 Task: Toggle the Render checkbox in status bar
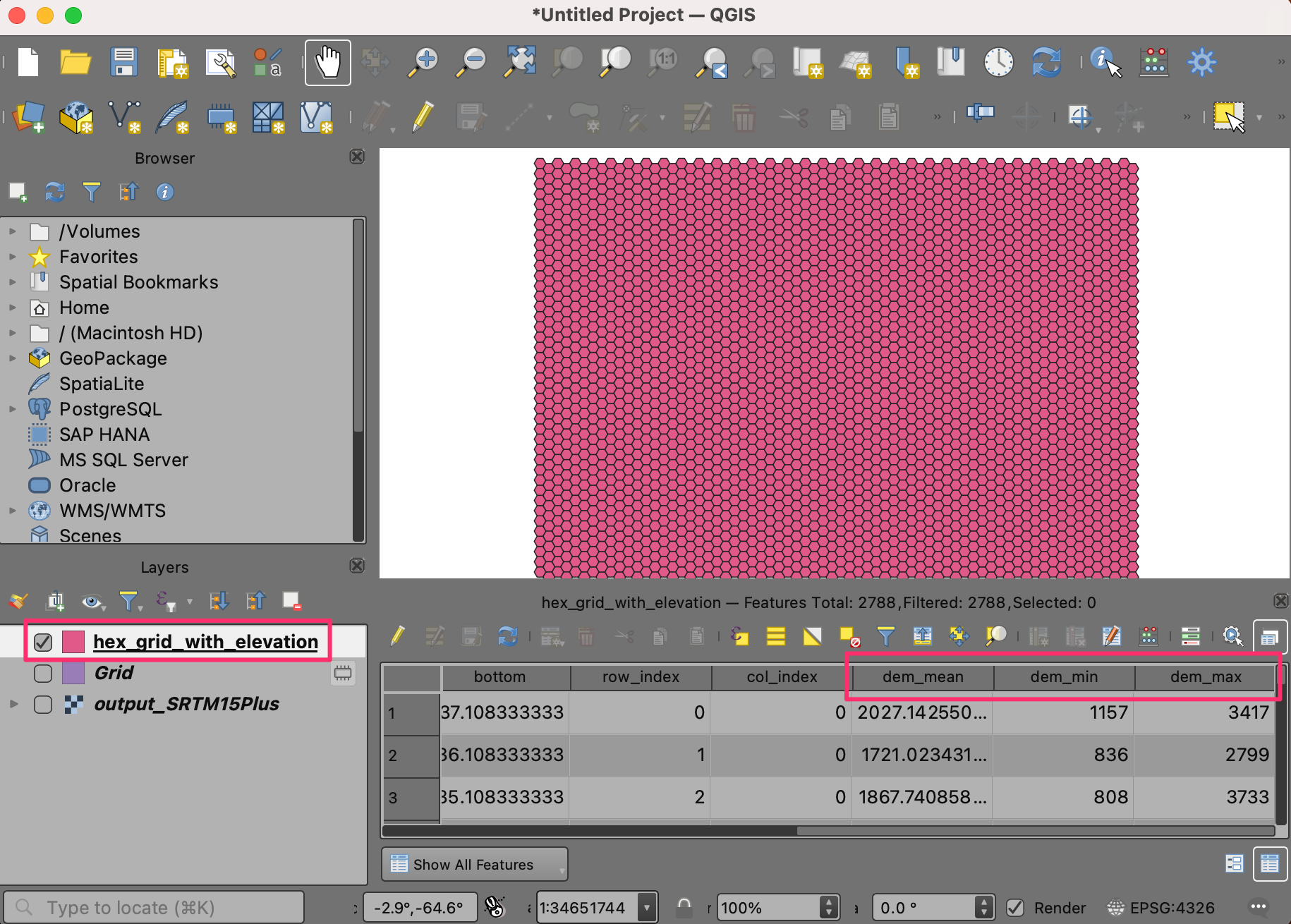(1015, 908)
